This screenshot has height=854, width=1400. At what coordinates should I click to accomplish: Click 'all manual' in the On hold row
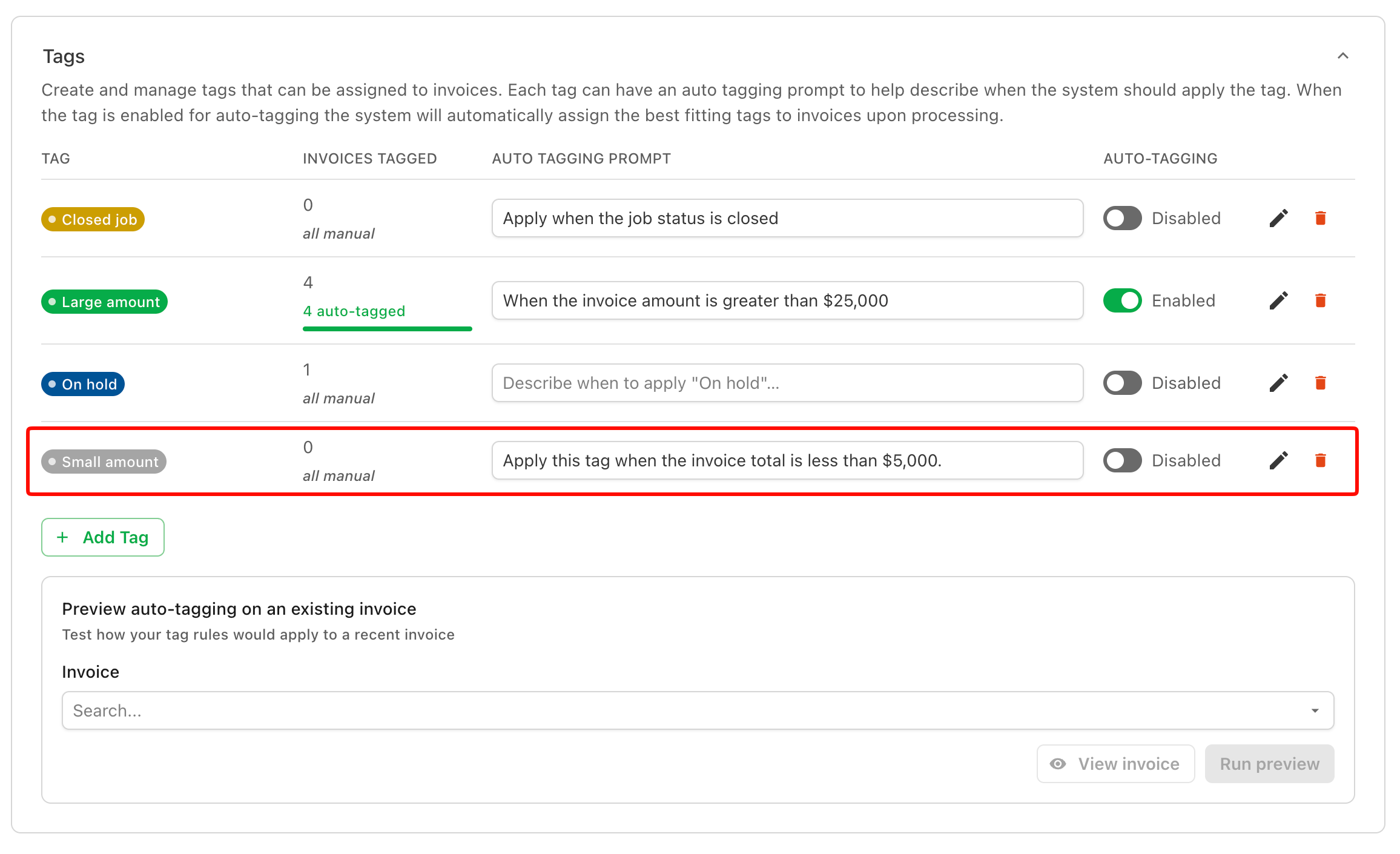tap(338, 399)
